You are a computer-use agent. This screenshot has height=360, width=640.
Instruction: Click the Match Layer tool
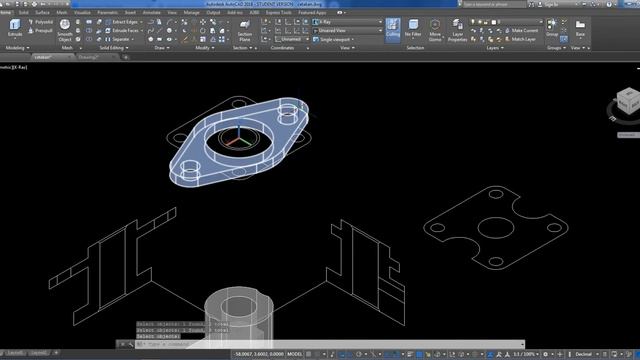click(x=520, y=40)
